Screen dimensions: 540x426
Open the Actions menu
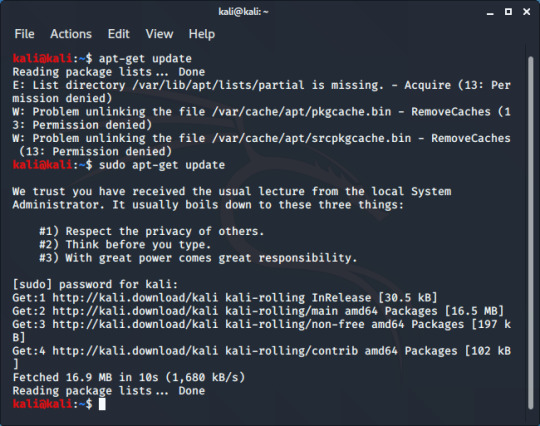pos(71,34)
